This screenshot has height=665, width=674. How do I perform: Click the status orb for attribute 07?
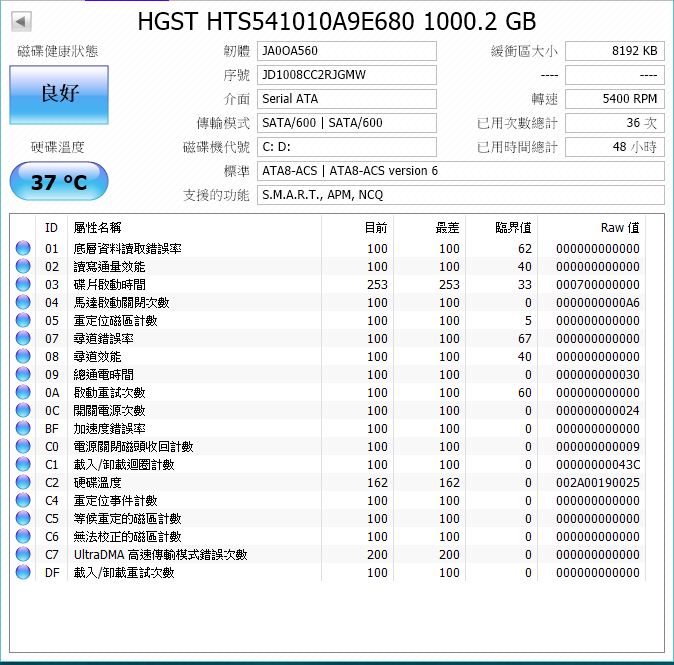[x=23, y=339]
